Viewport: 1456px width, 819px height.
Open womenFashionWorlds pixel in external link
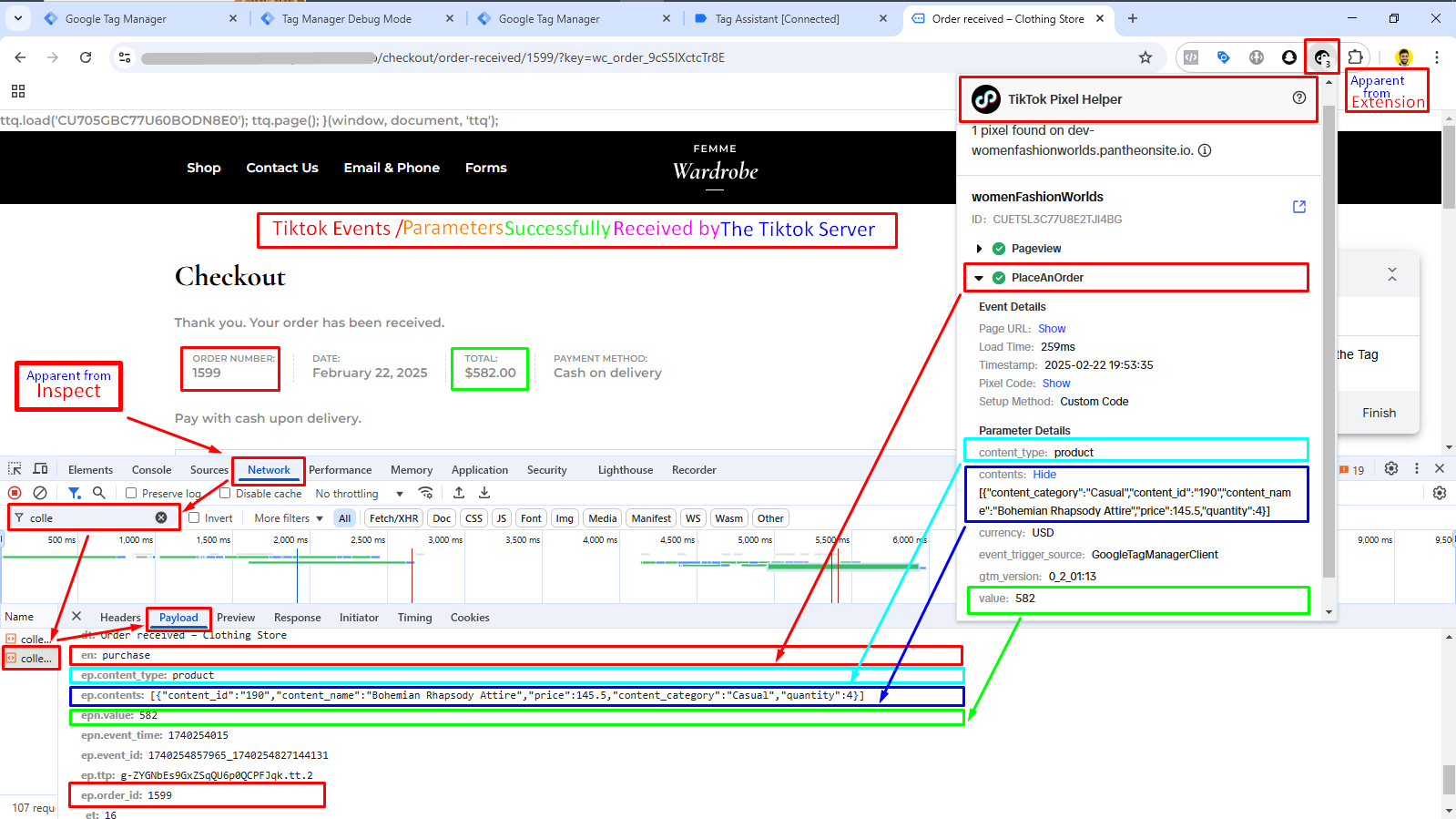point(1299,207)
